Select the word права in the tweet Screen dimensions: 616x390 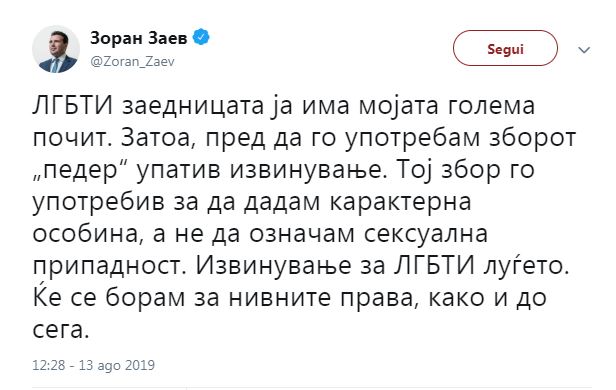point(378,300)
